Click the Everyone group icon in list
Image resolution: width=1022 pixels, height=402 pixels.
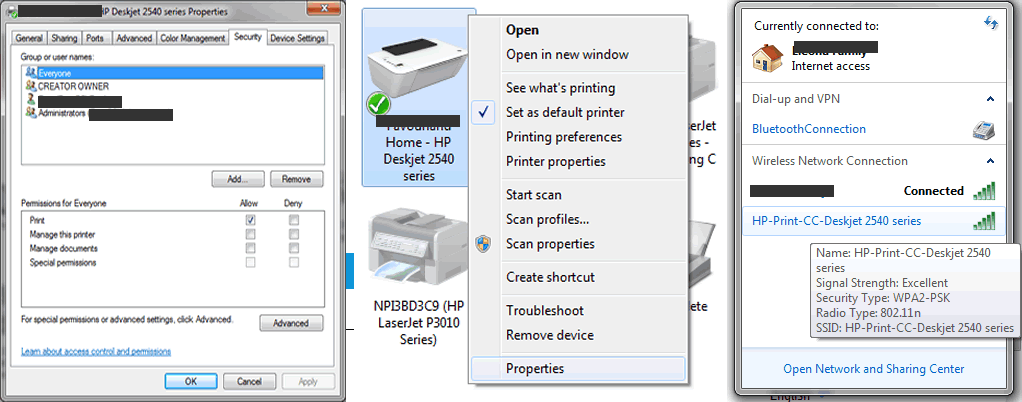pos(31,74)
